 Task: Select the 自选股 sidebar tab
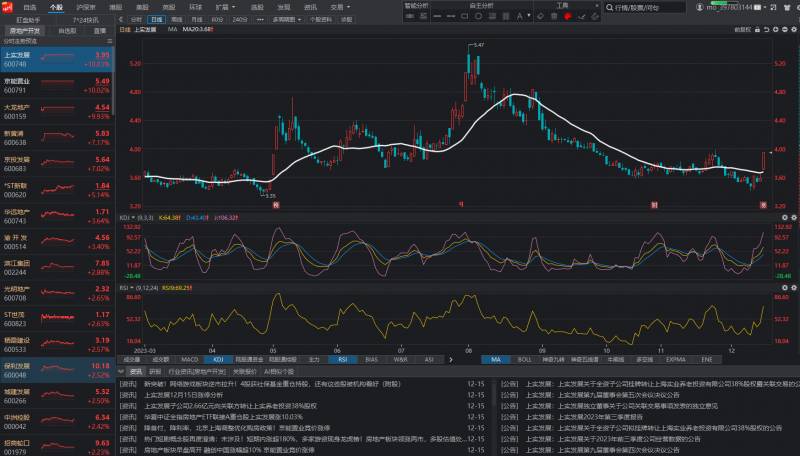coord(67,31)
